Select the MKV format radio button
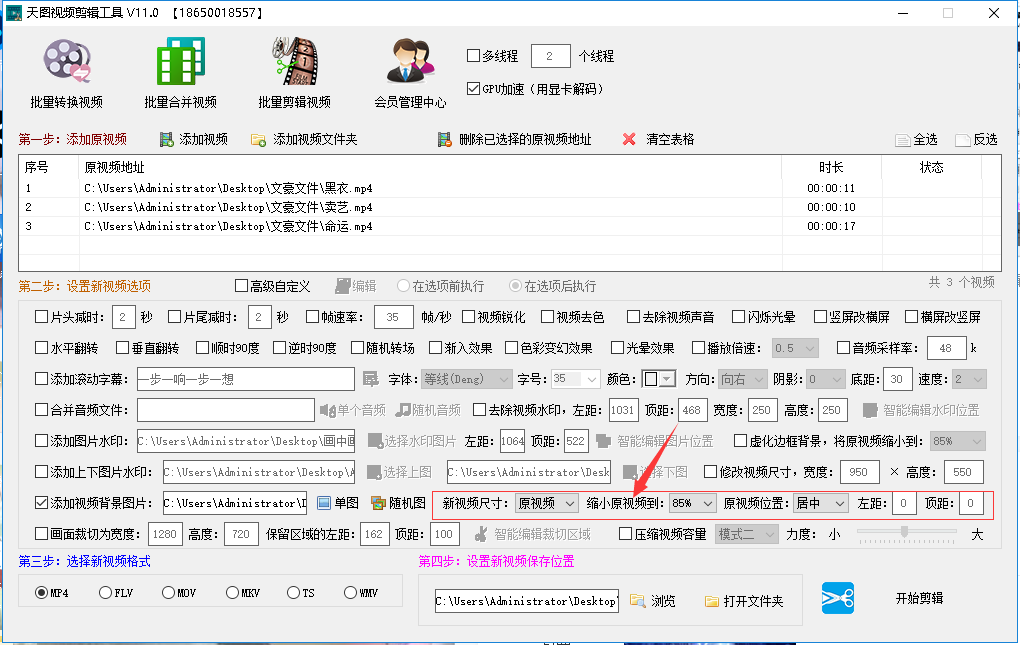The image size is (1020, 645). click(232, 592)
